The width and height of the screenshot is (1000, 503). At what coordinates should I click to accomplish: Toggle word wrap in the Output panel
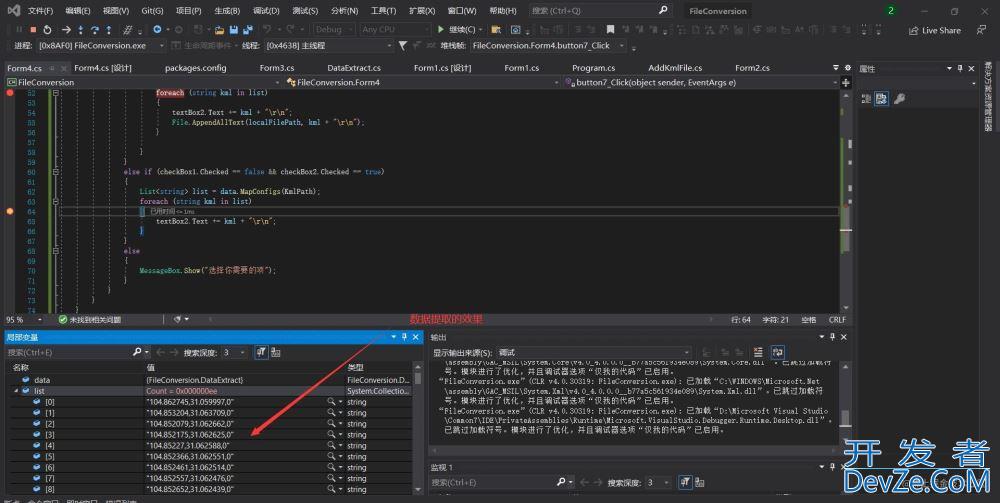pos(777,352)
